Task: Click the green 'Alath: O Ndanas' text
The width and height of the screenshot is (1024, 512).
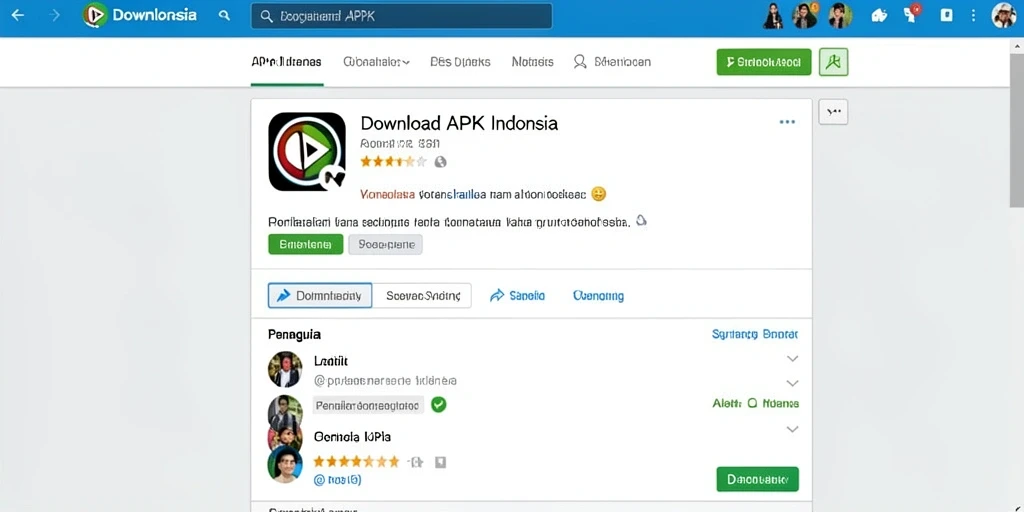Action: [x=756, y=404]
